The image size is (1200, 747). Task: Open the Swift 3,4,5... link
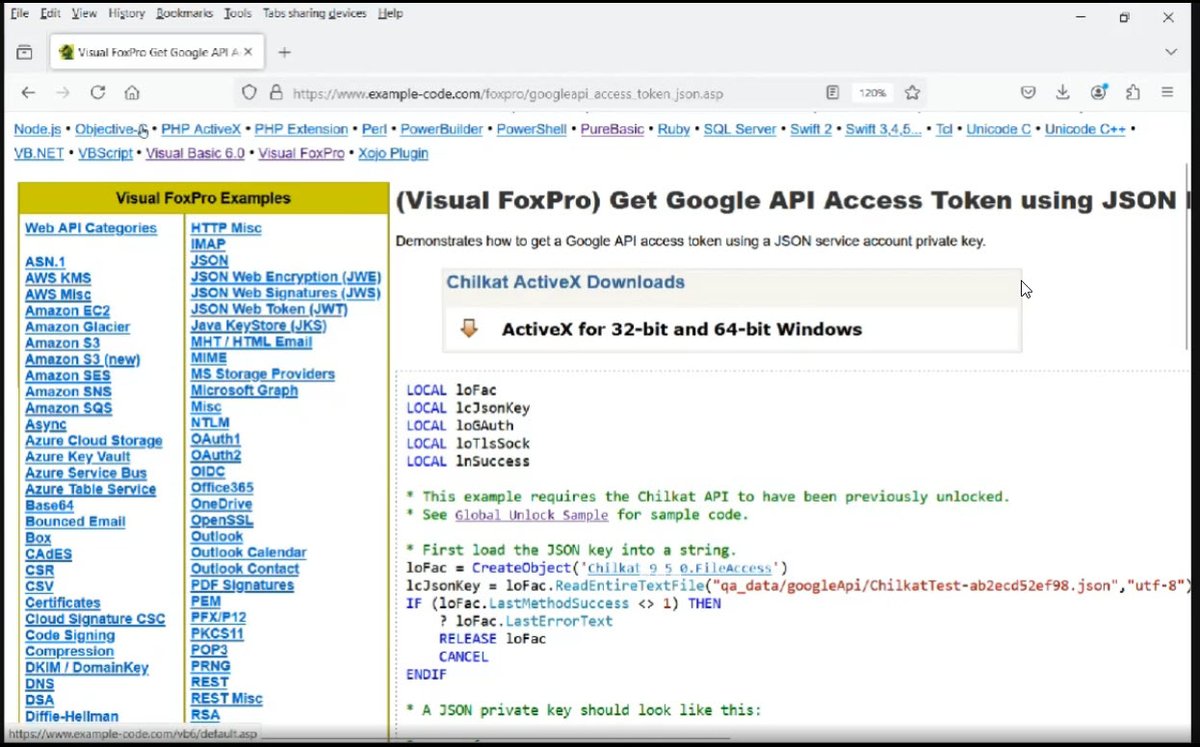(884, 129)
